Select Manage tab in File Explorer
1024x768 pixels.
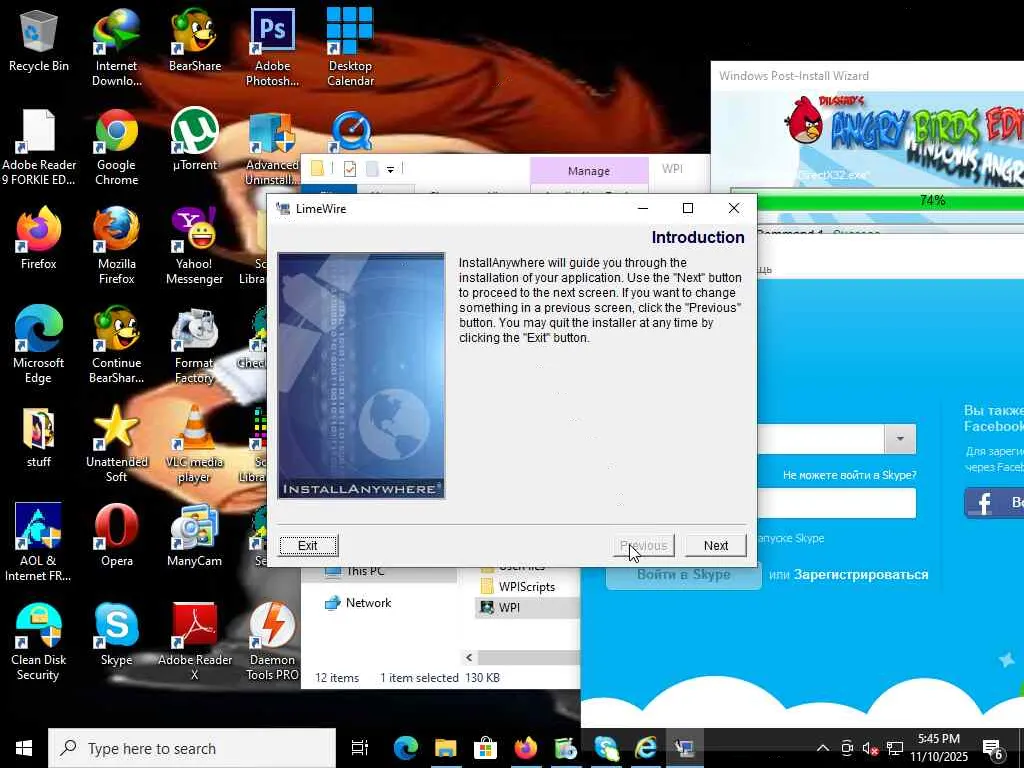pyautogui.click(x=588, y=171)
